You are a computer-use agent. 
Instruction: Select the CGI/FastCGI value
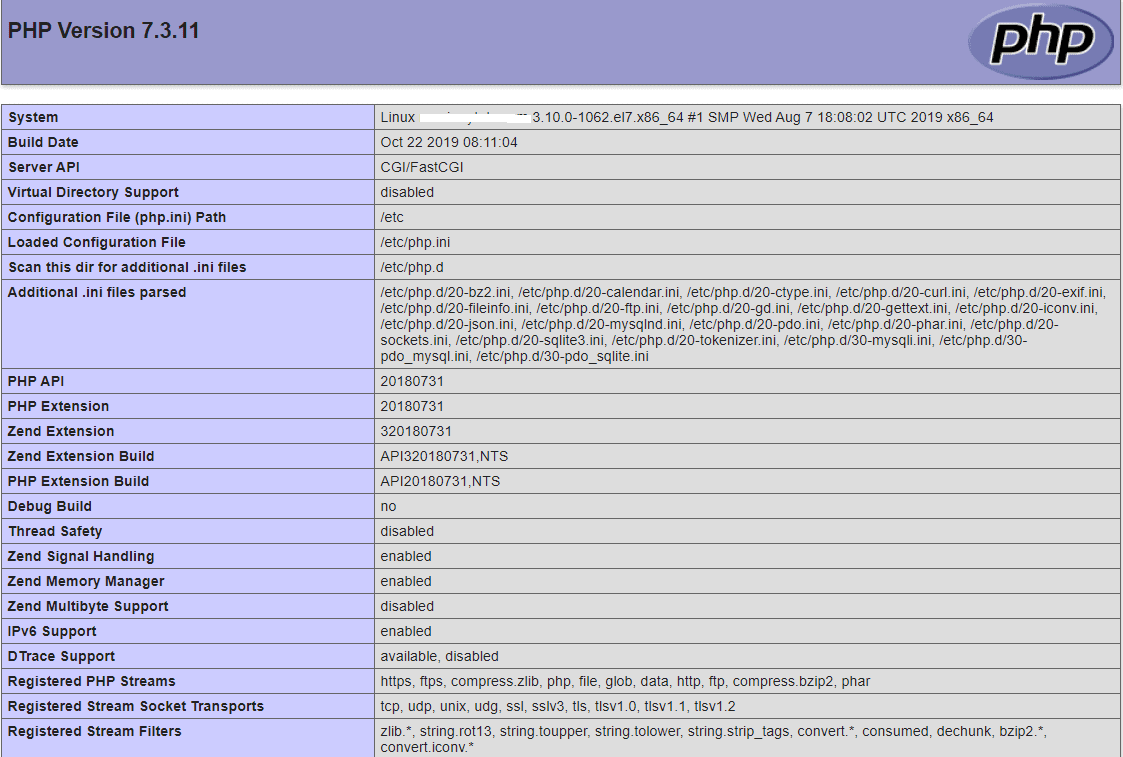tap(422, 168)
